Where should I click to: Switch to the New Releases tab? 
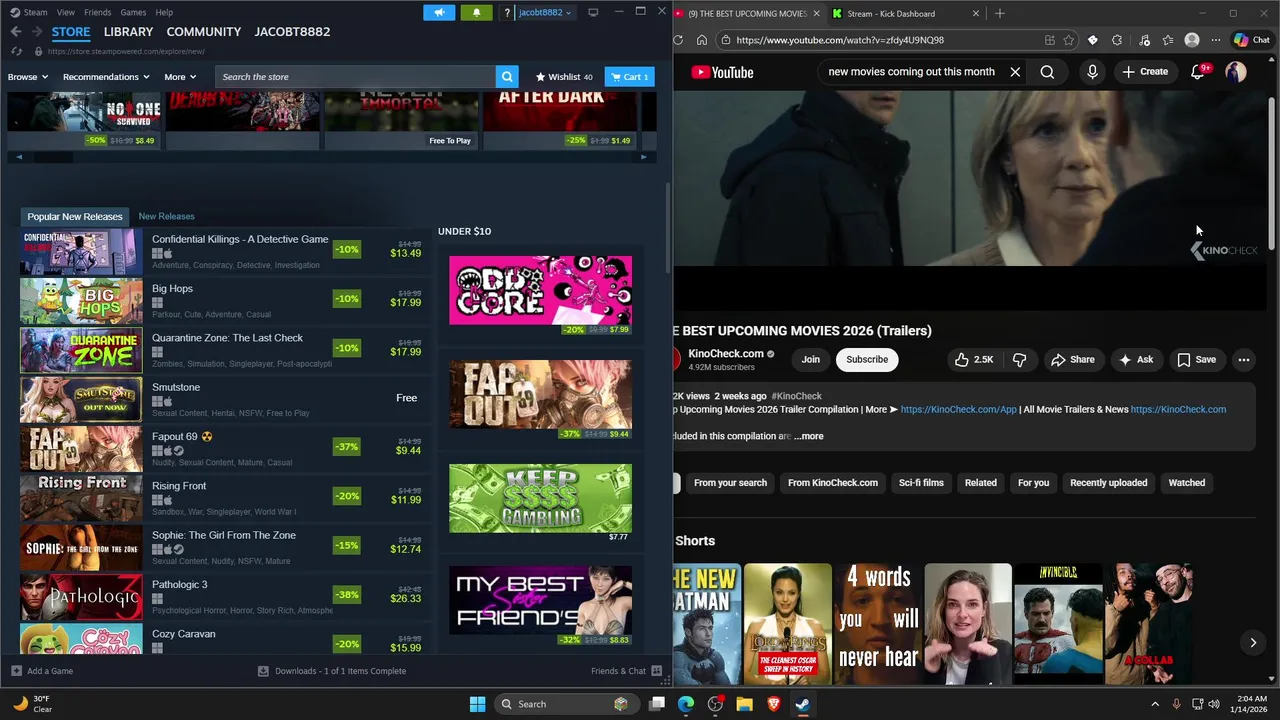click(167, 216)
